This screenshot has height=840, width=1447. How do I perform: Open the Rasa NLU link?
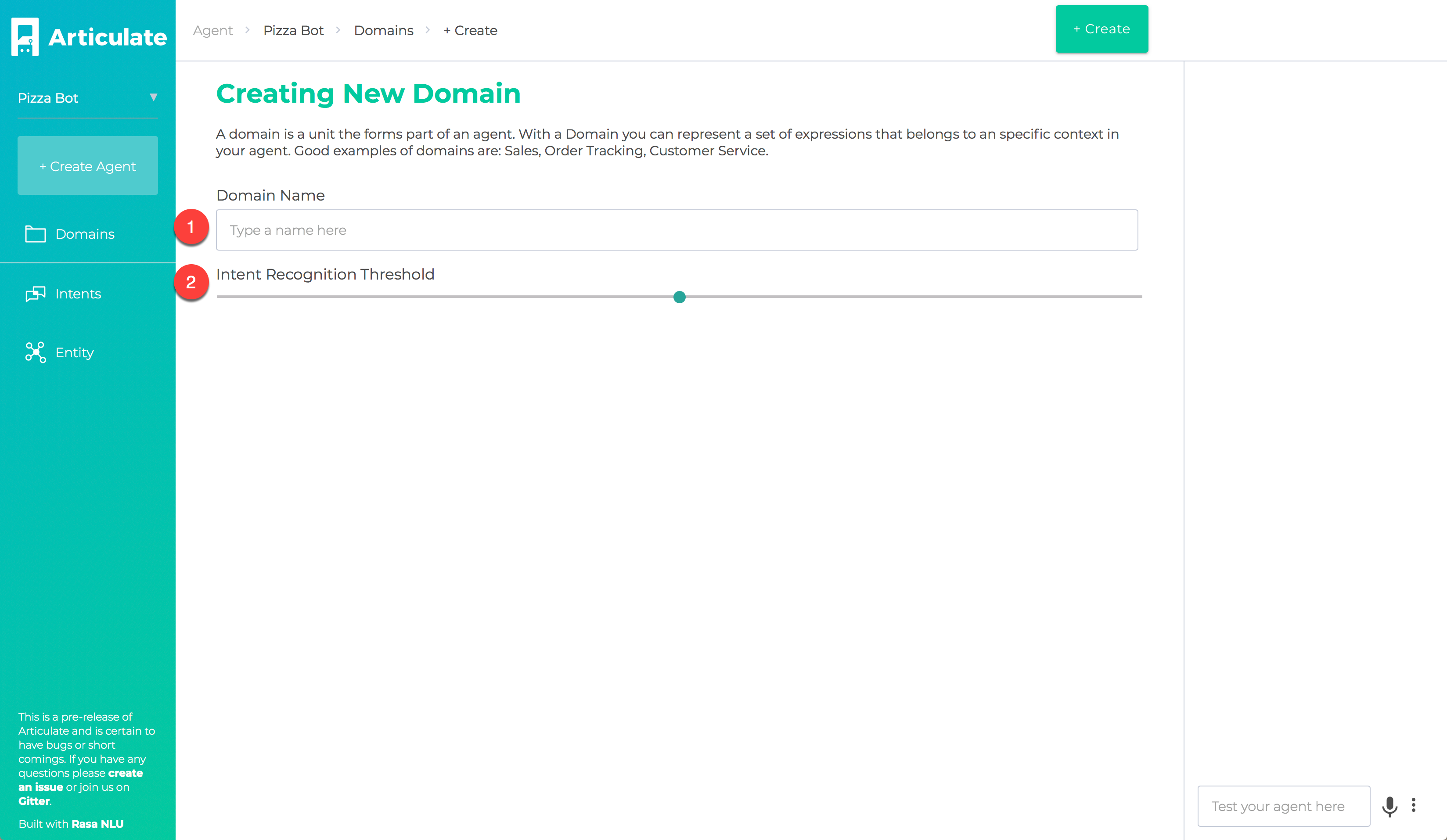(x=97, y=824)
